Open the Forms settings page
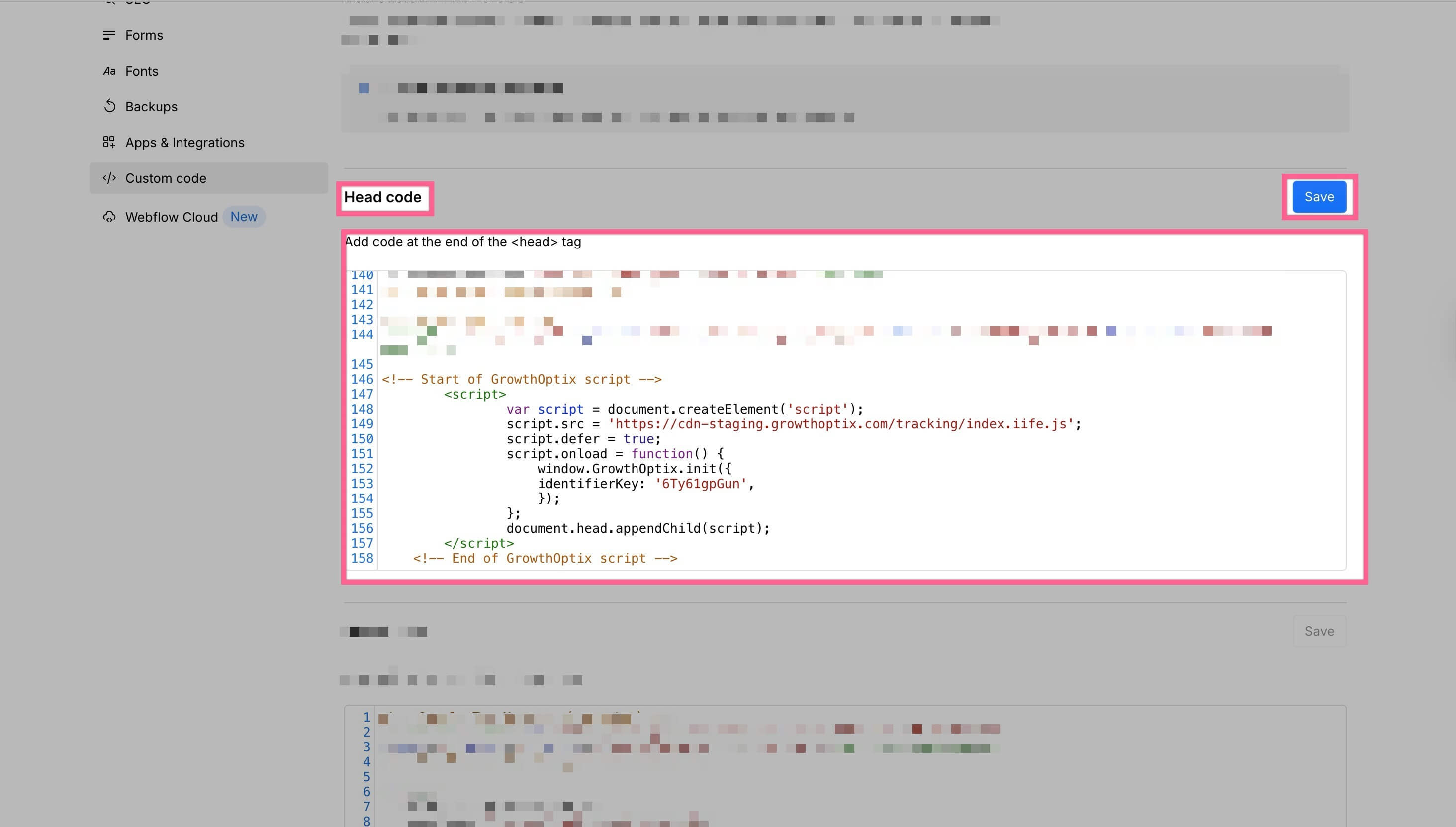The height and width of the screenshot is (827, 1456). tap(144, 35)
